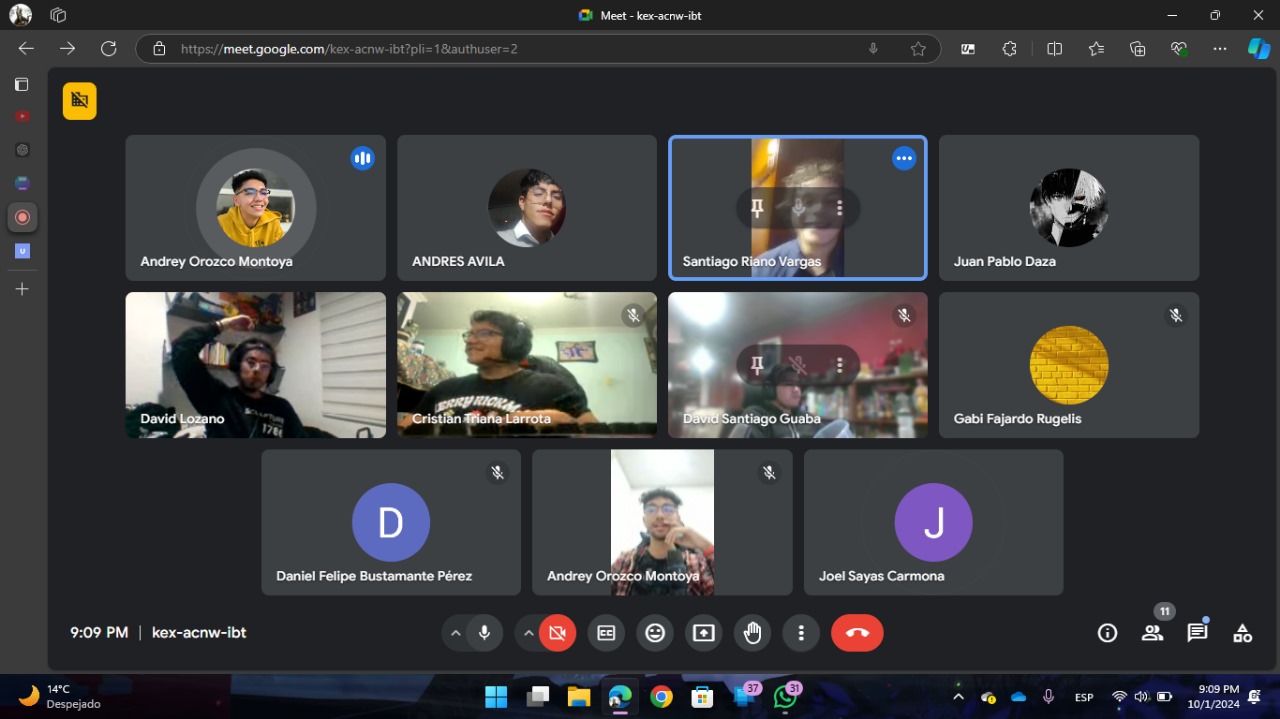Select Joel Sayas Carmona's tile
Viewport: 1280px width, 719px height.
tap(933, 522)
